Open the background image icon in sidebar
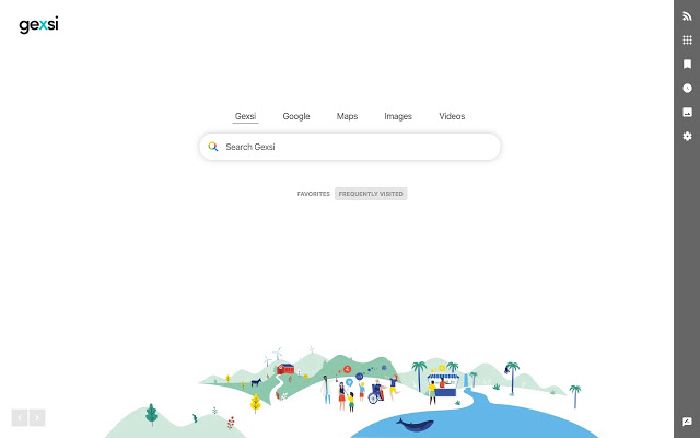700x438 pixels. 687,112
